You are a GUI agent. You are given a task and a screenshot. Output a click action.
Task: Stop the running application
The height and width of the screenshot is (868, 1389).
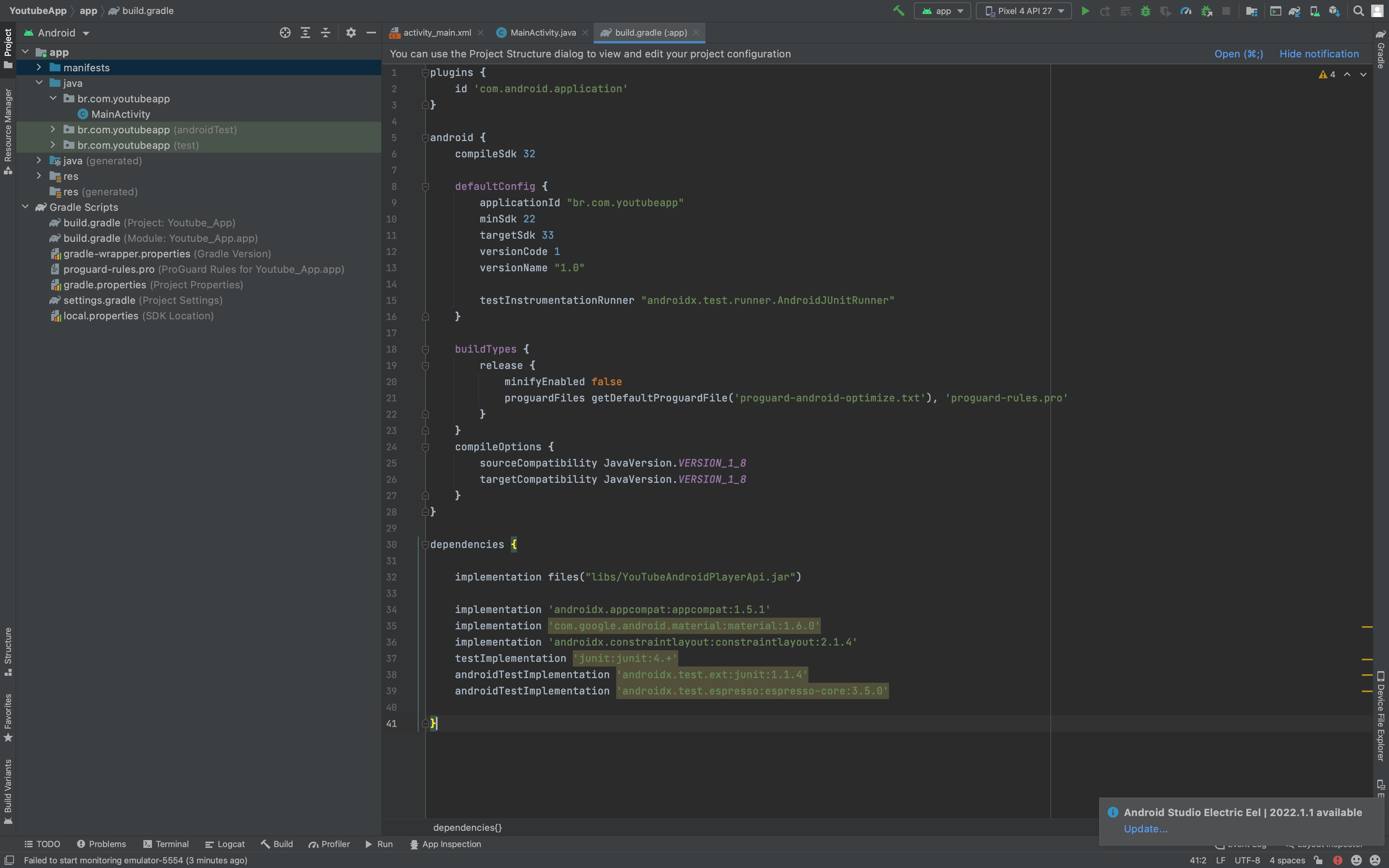[x=1227, y=10]
